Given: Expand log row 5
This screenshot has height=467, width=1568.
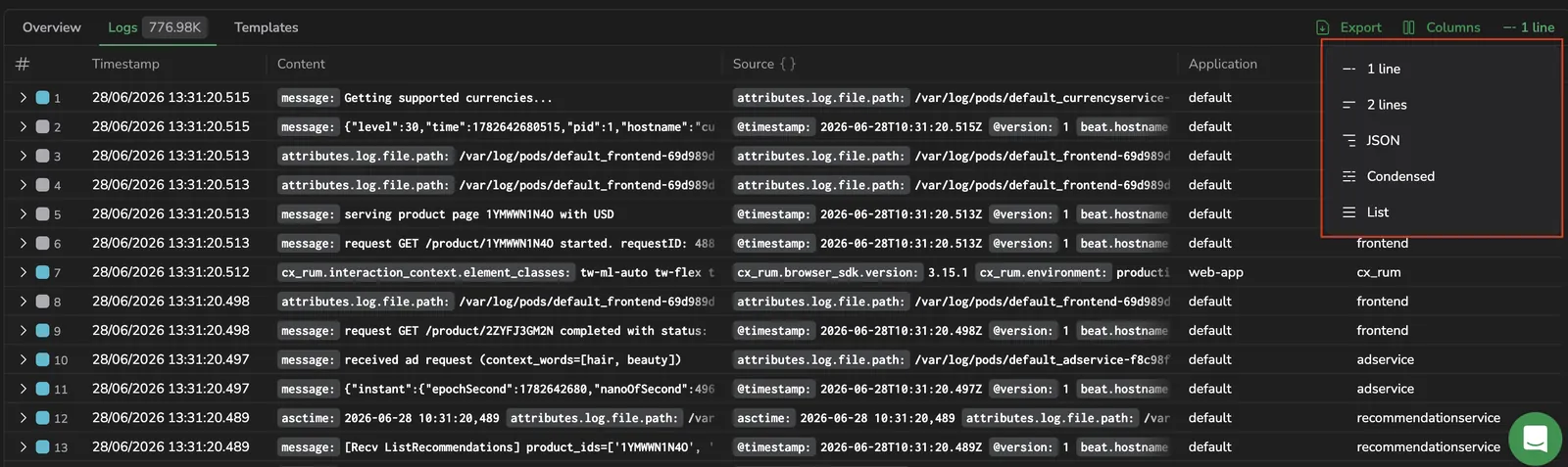Looking at the screenshot, I should pos(23,213).
